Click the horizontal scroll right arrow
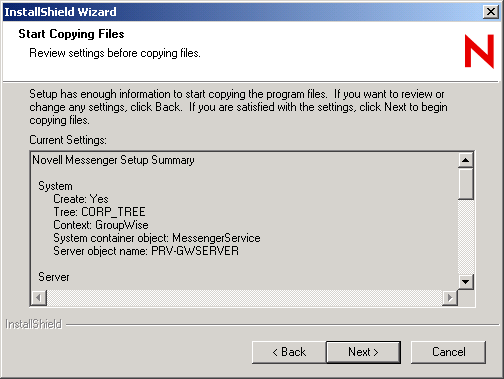This screenshot has width=504, height=379. click(x=450, y=297)
